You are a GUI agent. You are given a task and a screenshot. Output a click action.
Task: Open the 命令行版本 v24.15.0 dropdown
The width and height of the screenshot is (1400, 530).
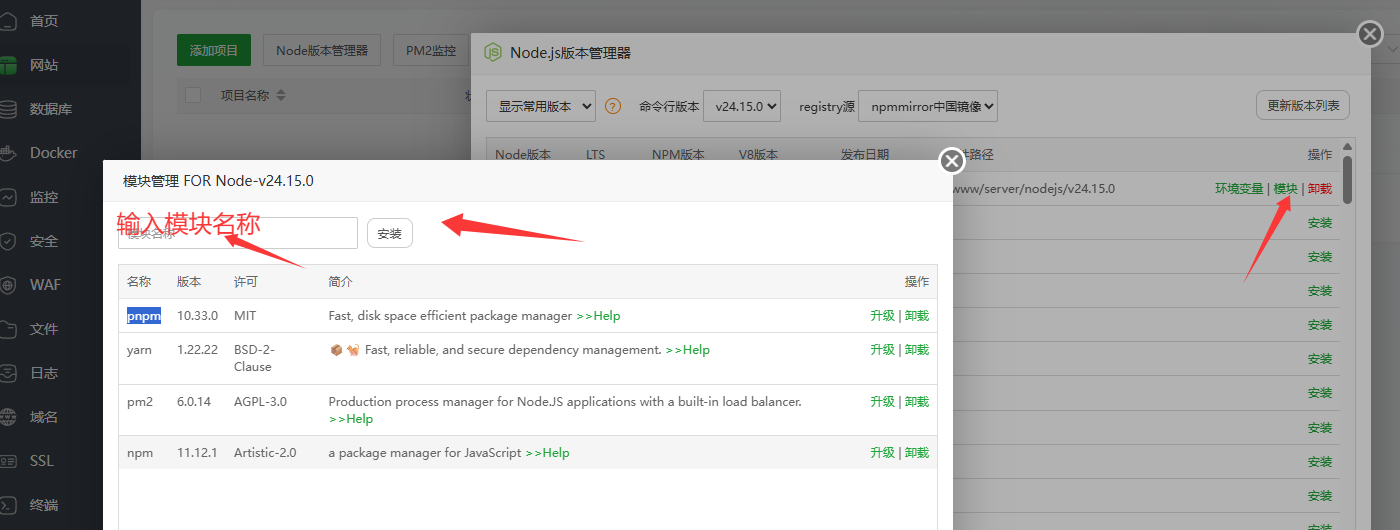click(x=742, y=106)
